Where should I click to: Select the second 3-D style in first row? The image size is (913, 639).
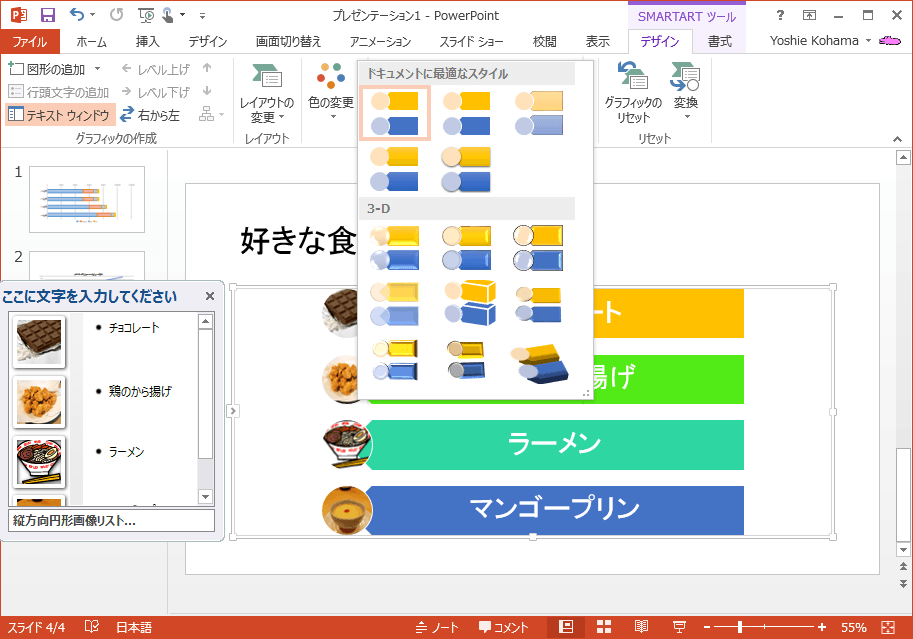(x=466, y=248)
